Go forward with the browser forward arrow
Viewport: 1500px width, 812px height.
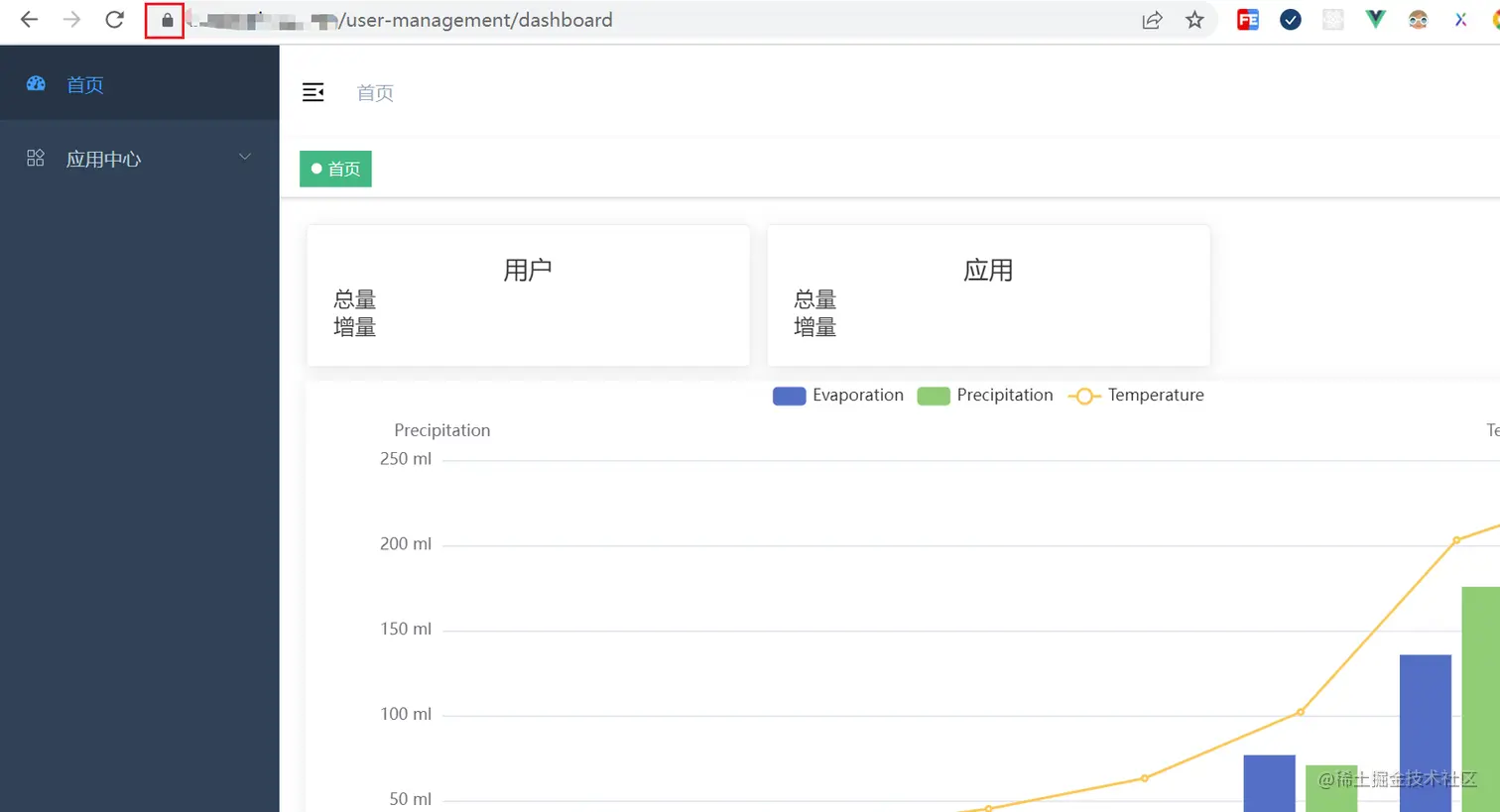71,20
